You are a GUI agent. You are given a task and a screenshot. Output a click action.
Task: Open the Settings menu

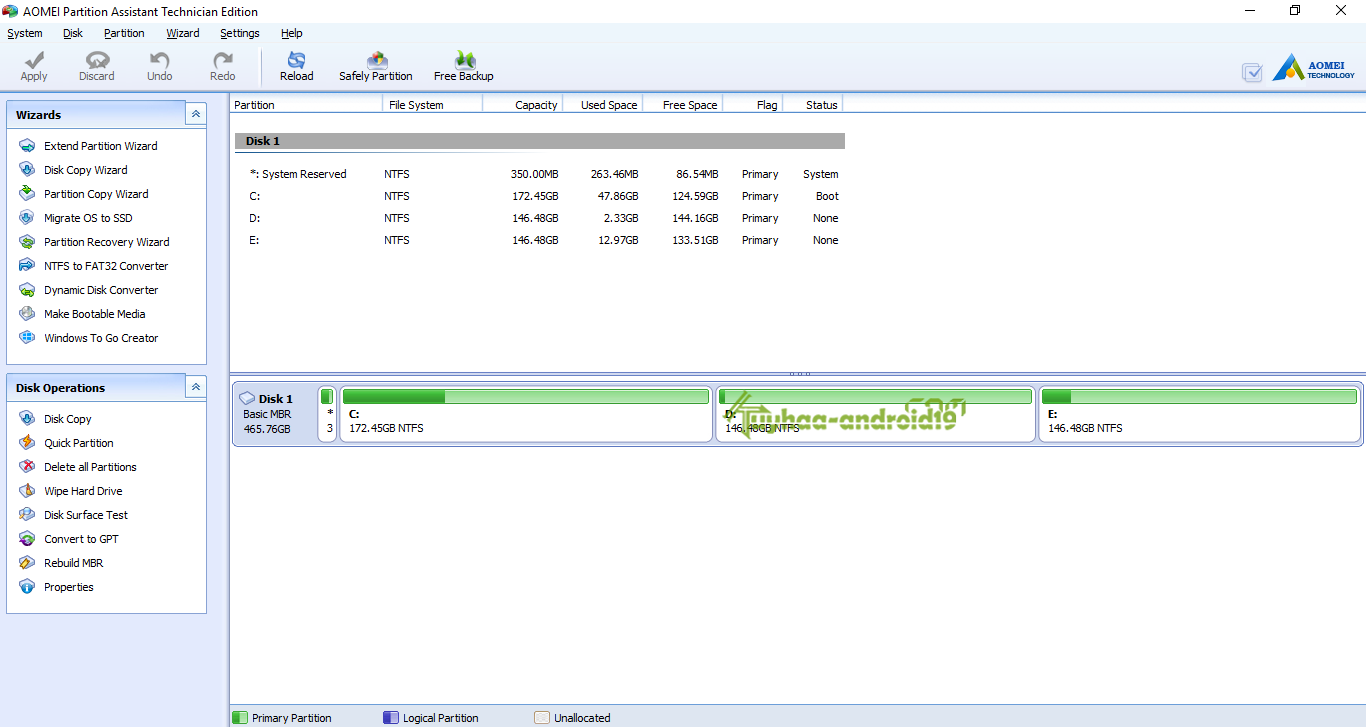tap(240, 33)
